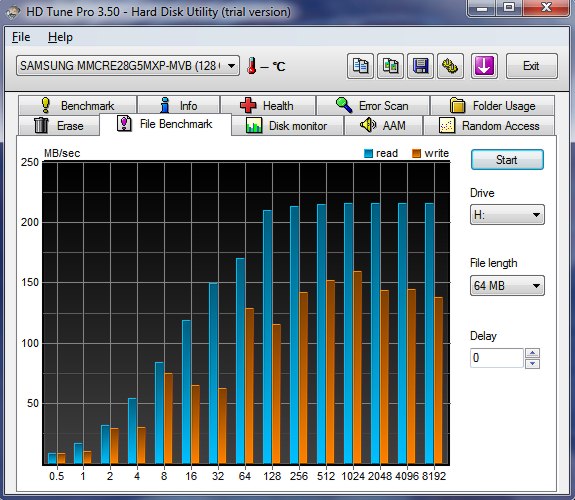
Task: Click the blue read legend swatch
Action: [x=368, y=153]
